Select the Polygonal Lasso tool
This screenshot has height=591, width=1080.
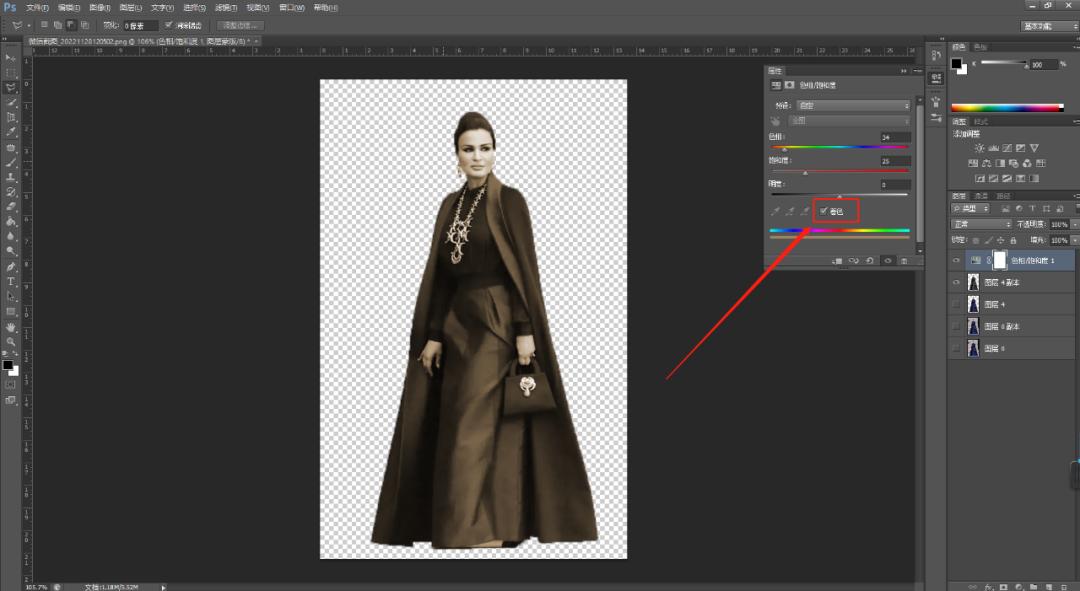(x=11, y=87)
